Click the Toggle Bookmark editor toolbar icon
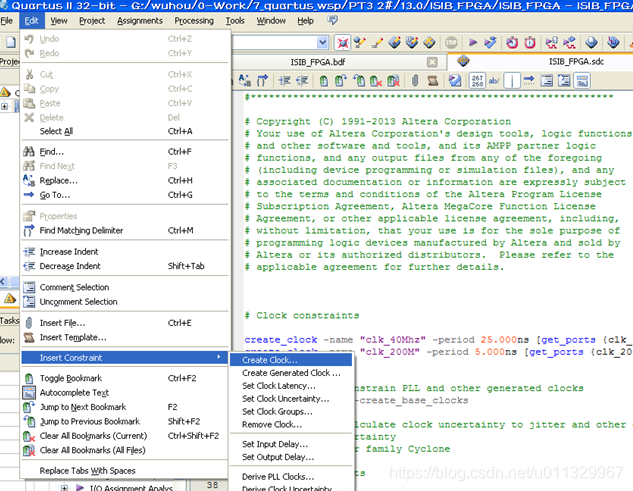Image resolution: width=633 pixels, height=491 pixels. pos(323,81)
